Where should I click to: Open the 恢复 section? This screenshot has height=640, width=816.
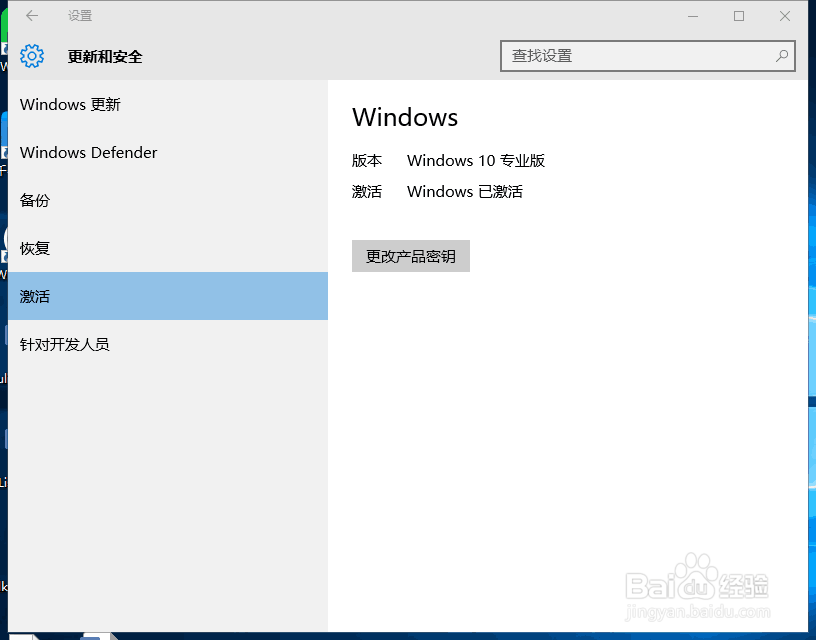coord(34,248)
